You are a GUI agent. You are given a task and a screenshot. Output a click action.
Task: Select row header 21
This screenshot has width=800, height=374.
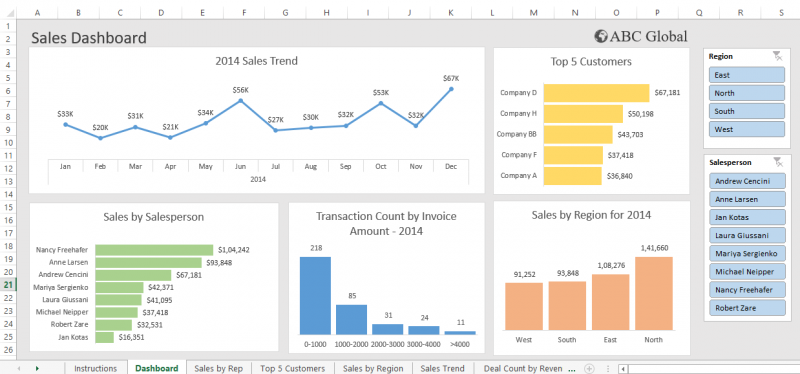(x=8, y=285)
